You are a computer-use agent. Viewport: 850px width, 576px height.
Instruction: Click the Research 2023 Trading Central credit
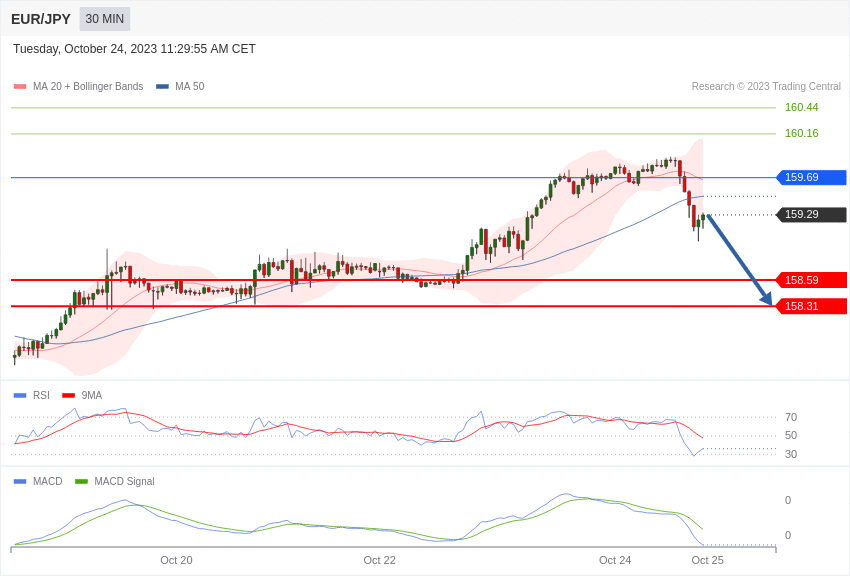pos(766,86)
